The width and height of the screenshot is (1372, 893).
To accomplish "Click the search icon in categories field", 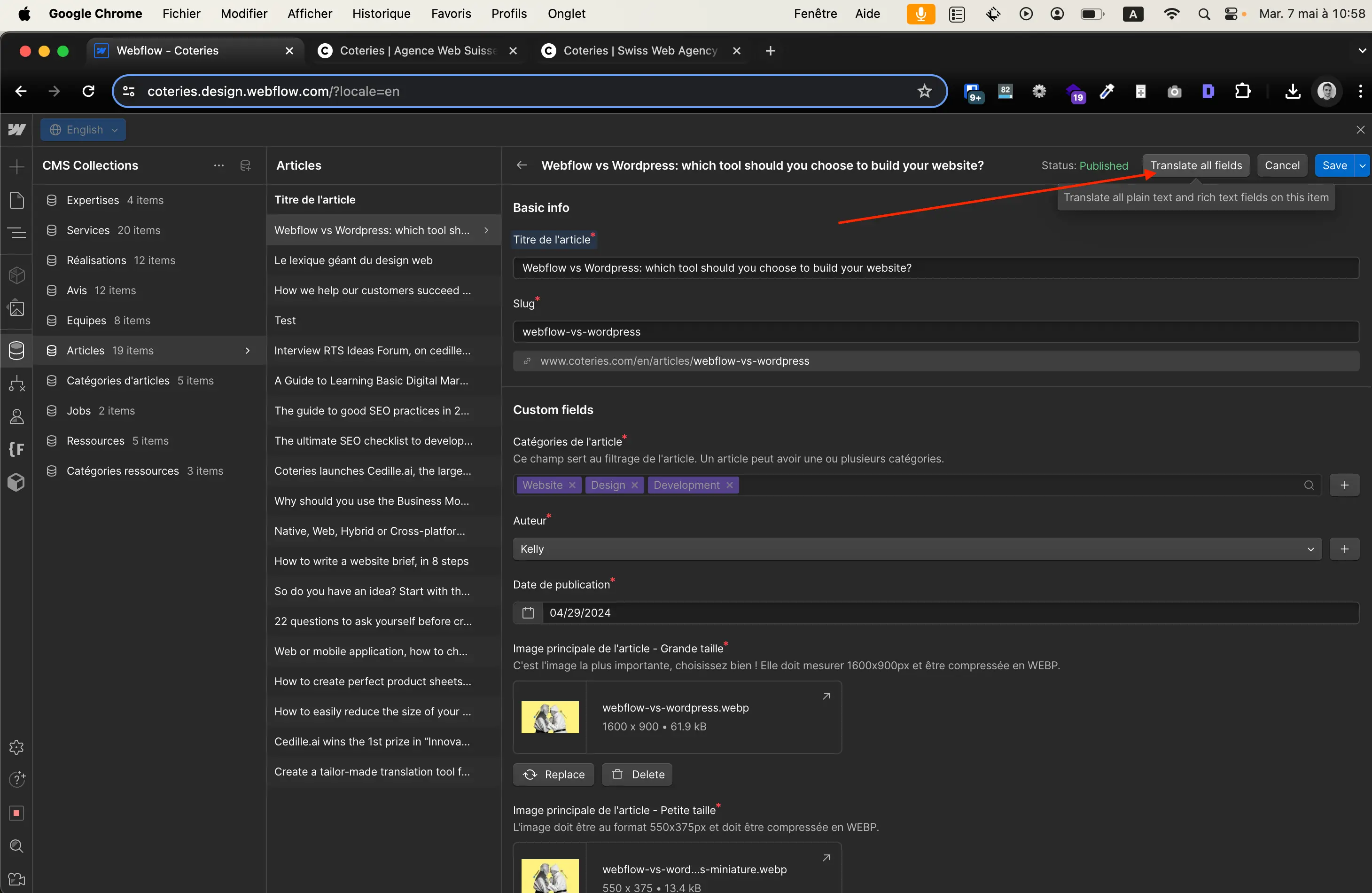I will (1309, 485).
